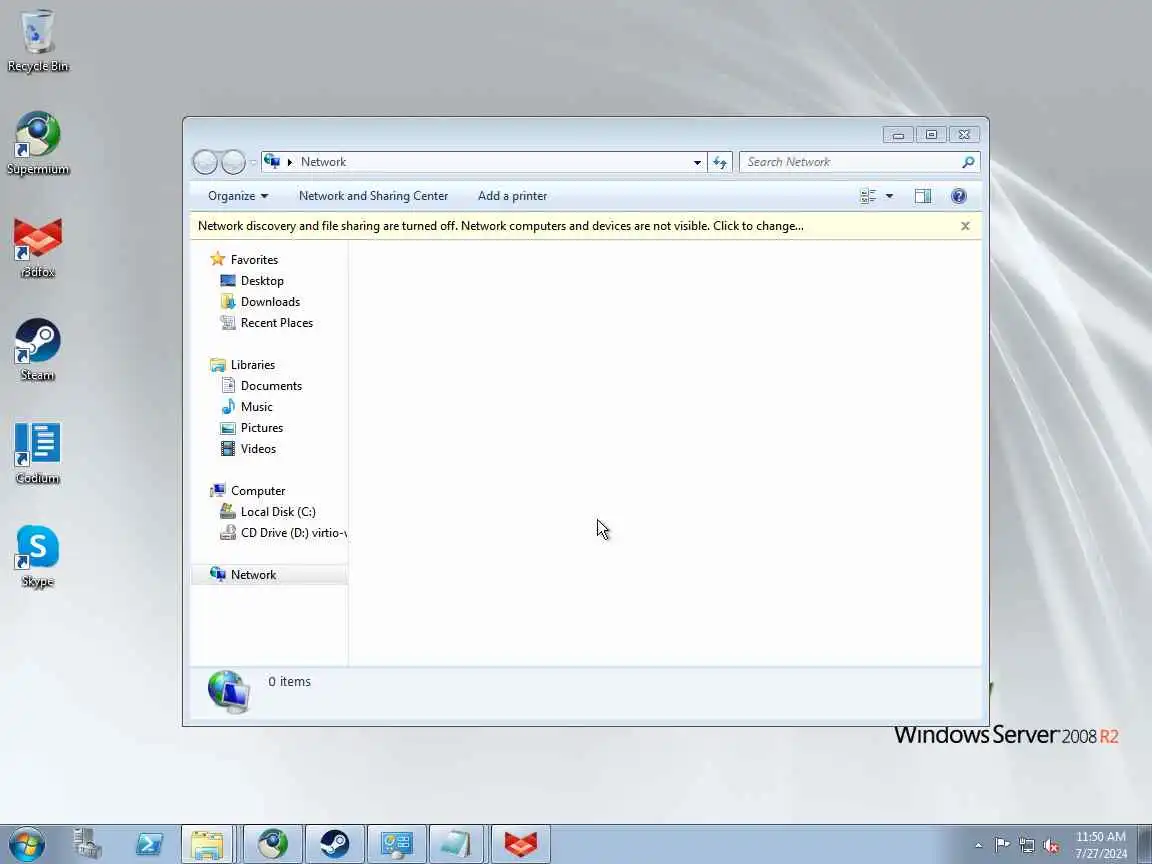Image resolution: width=1152 pixels, height=864 pixels.
Task: Toggle the preview pane
Action: (923, 196)
